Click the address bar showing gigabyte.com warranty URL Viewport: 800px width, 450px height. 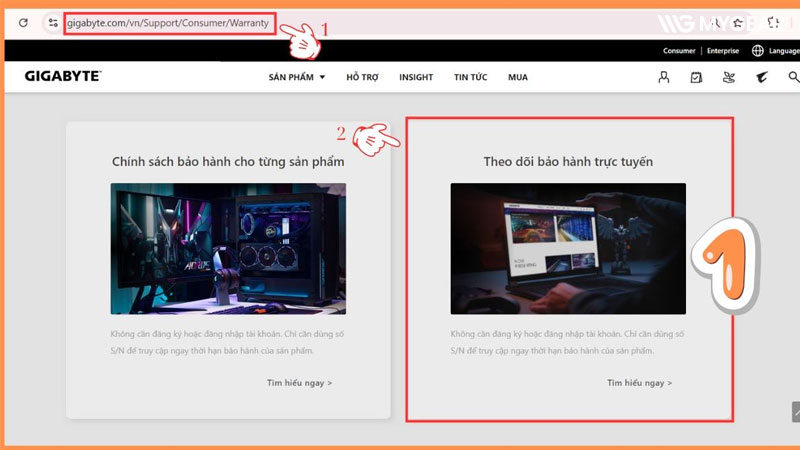[168, 23]
